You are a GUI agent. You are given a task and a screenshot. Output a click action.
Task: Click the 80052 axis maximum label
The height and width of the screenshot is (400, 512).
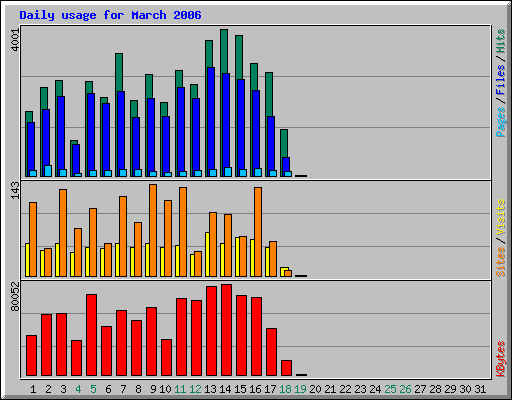pyautogui.click(x=15, y=296)
